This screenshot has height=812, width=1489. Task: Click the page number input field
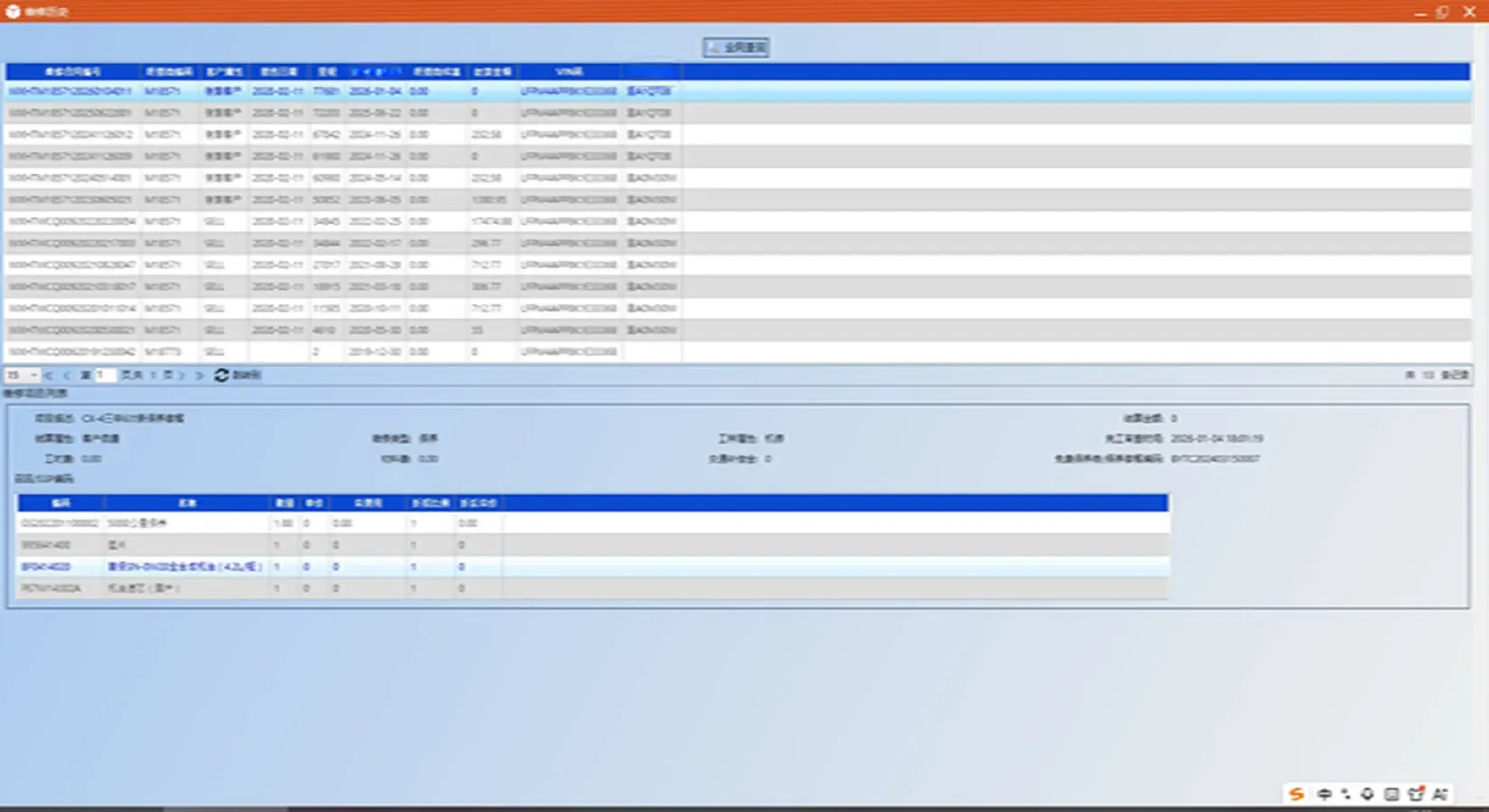tap(105, 375)
